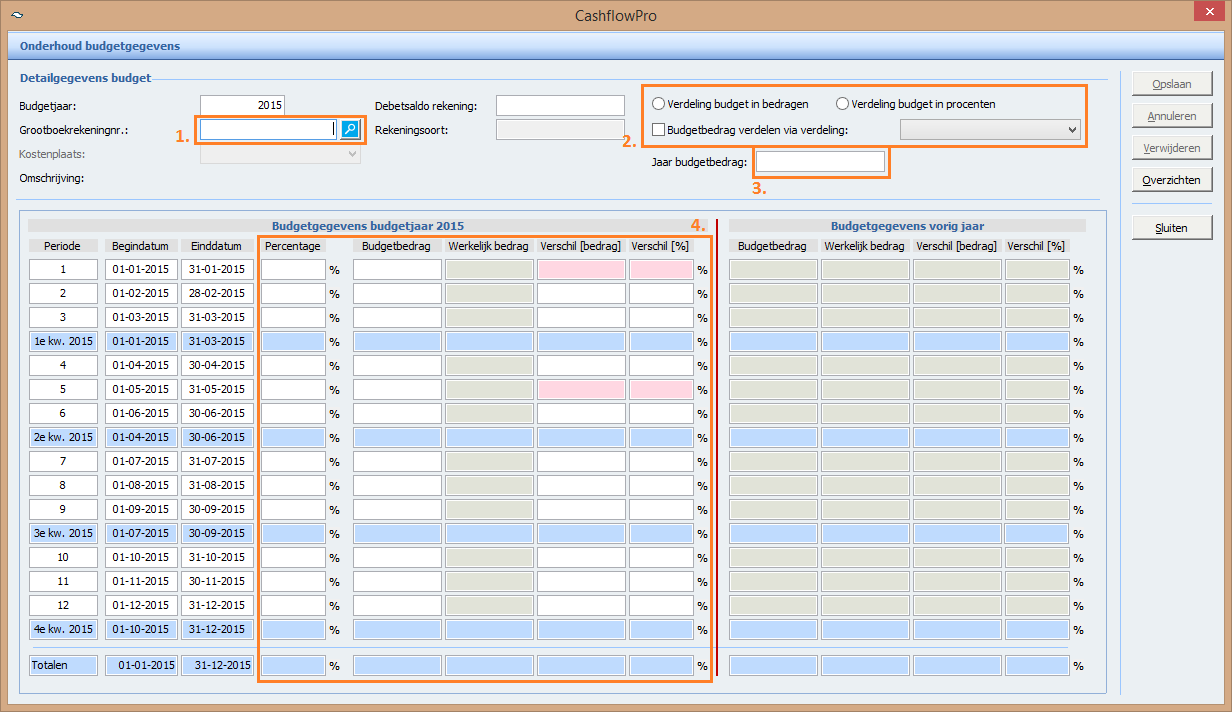
Task: Click previous-year Werkelijk bedrag field for period 6
Action: click(x=865, y=413)
